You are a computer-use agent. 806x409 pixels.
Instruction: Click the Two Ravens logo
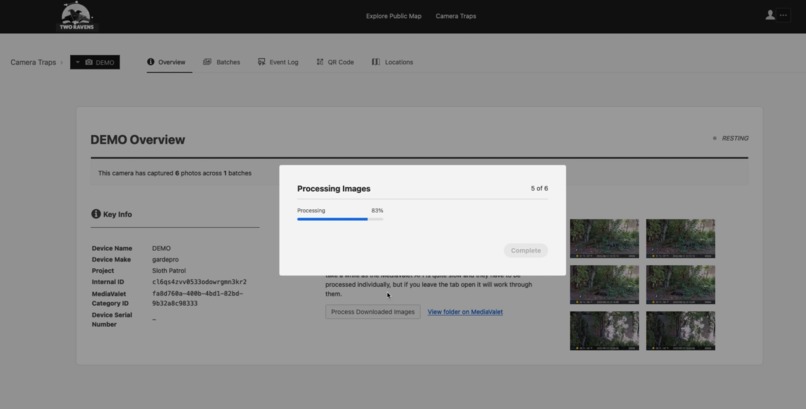coord(77,16)
